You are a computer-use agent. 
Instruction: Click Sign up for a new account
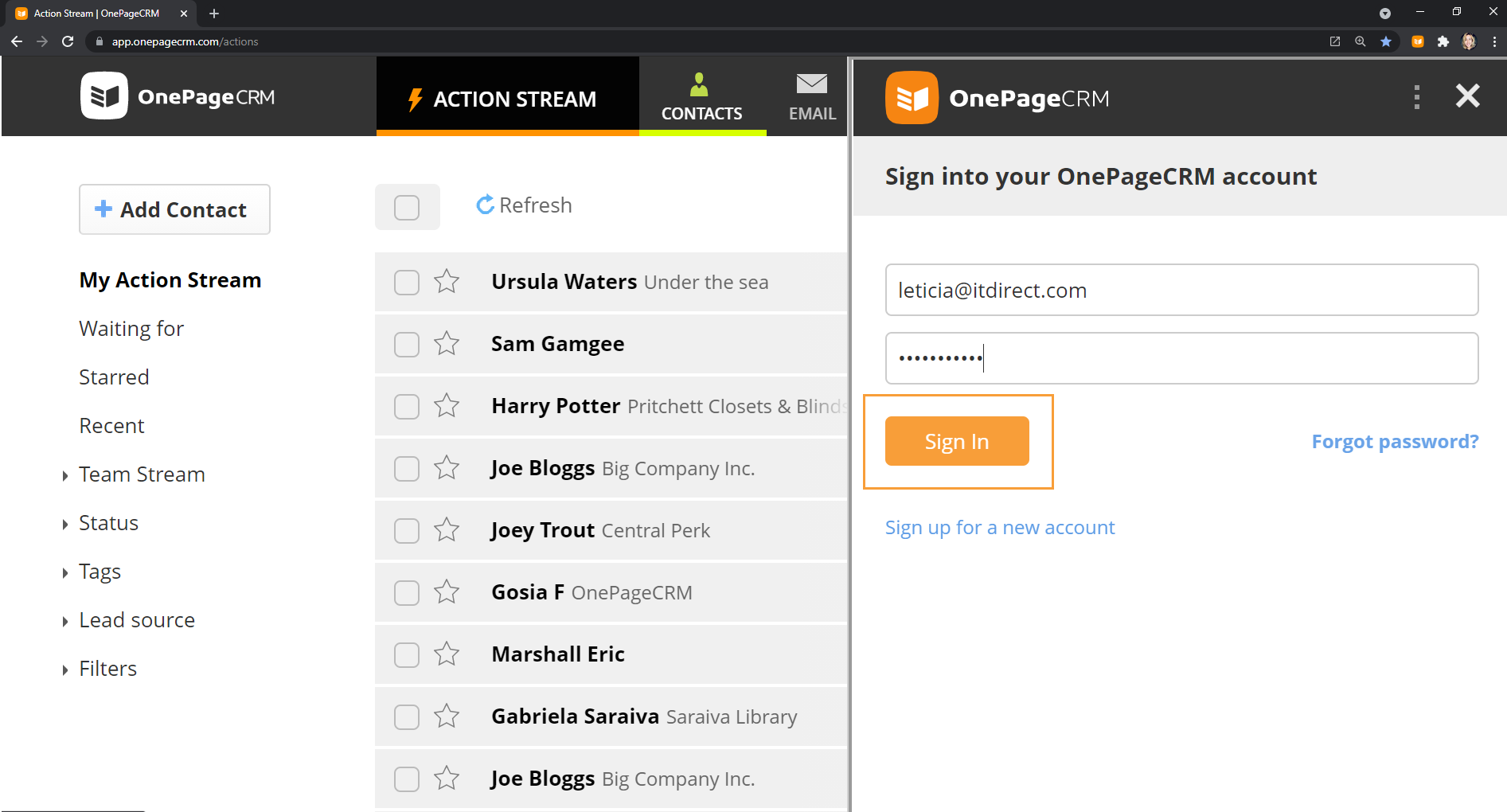coord(1000,528)
